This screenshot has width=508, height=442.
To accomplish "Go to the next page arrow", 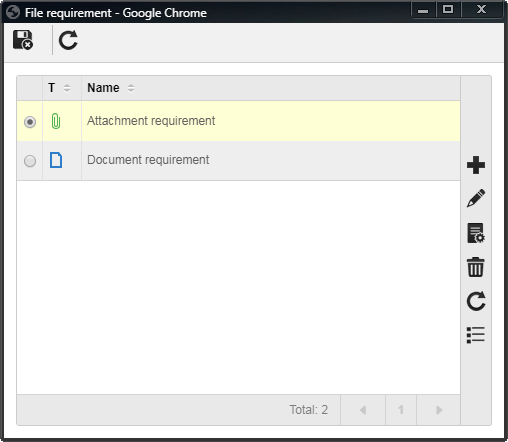I will pyautogui.click(x=439, y=410).
